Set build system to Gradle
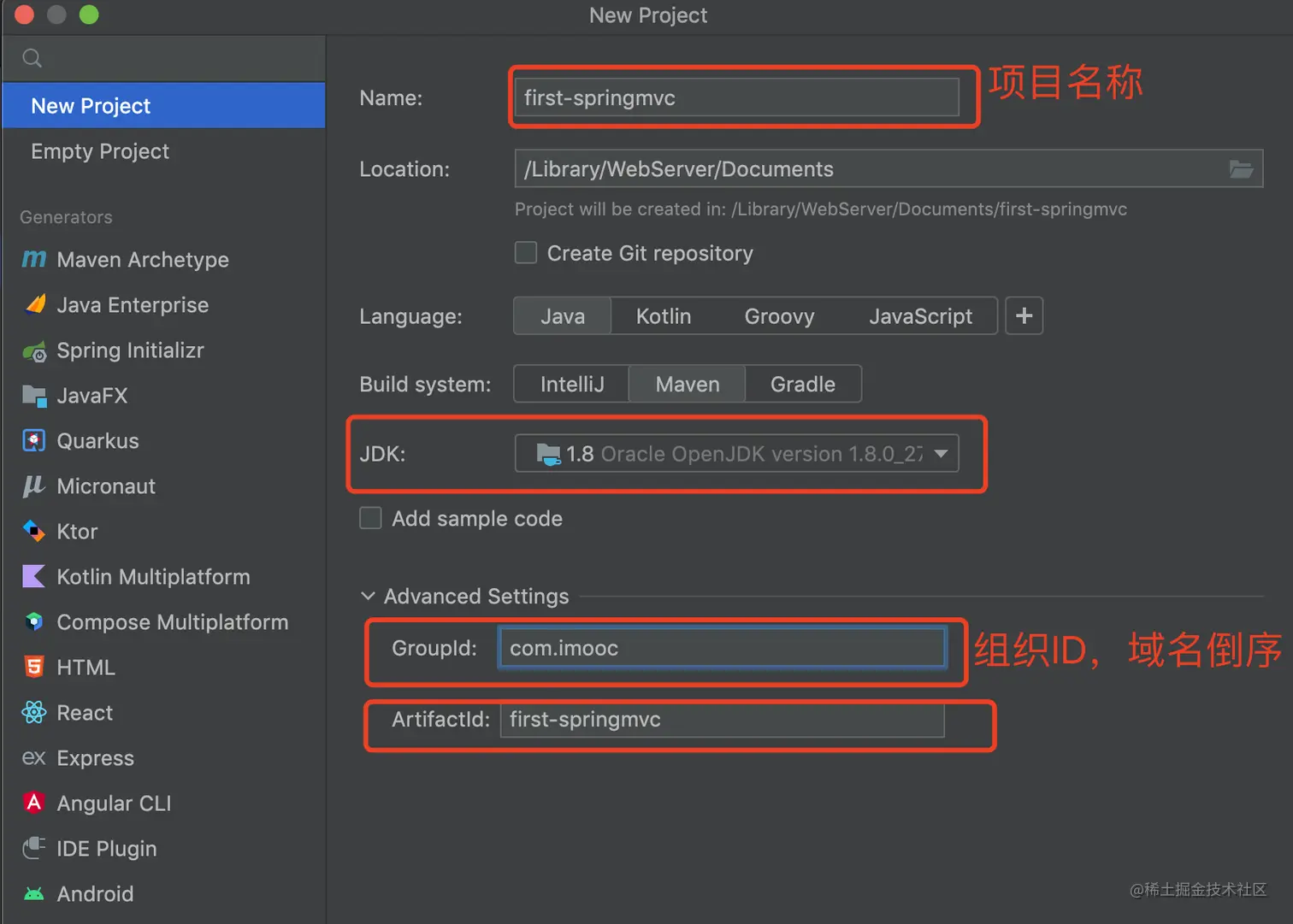Screen dimensions: 1293x924 [x=802, y=384]
